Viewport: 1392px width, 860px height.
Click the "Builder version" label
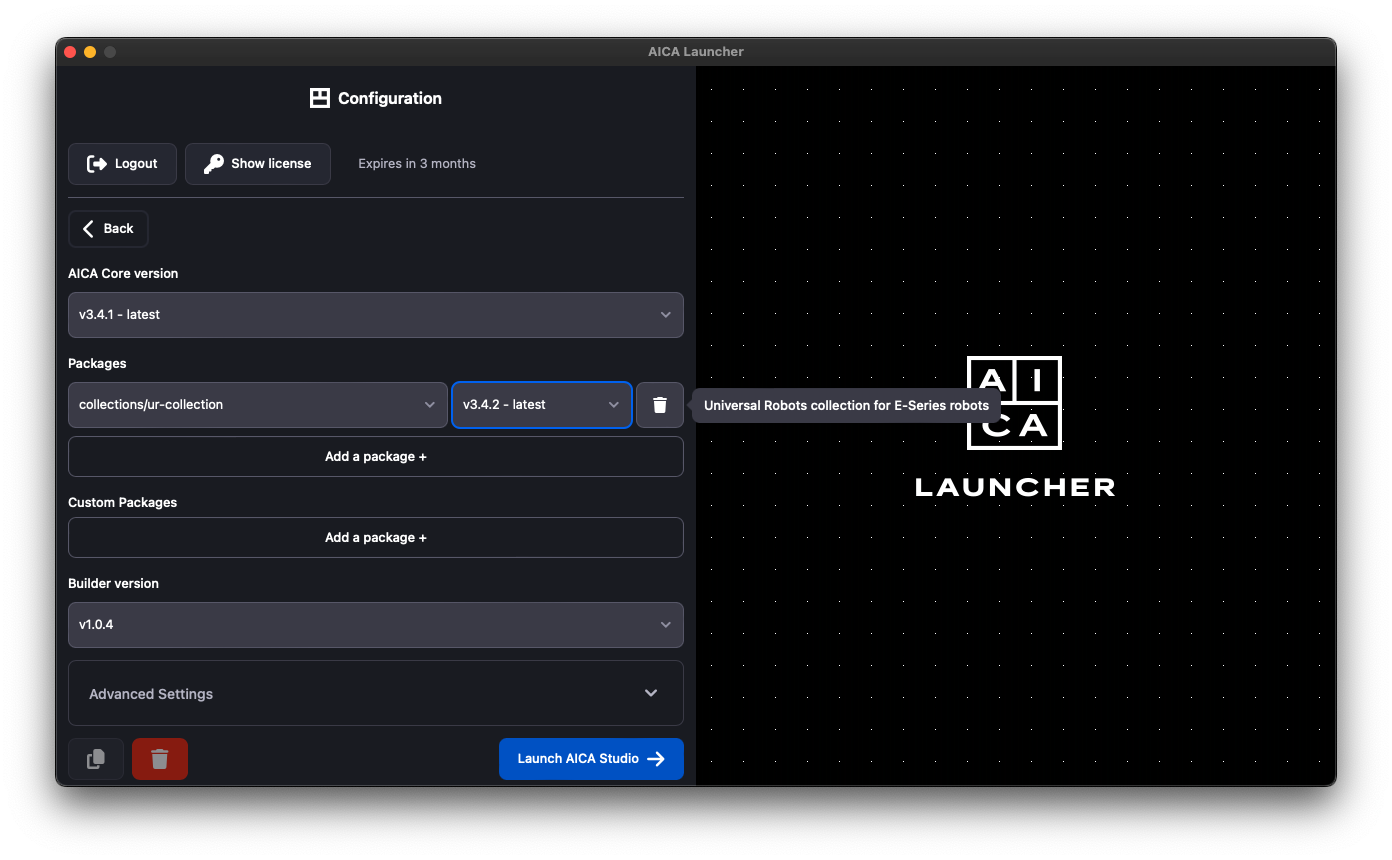click(x=113, y=583)
